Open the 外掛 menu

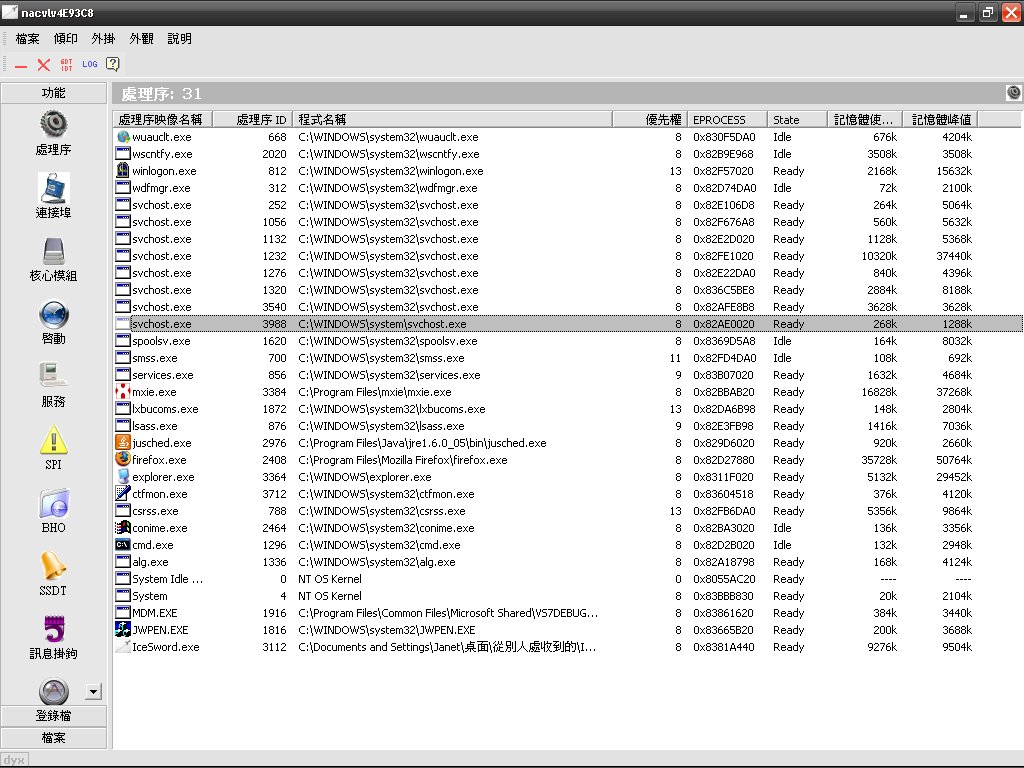pyautogui.click(x=103, y=39)
